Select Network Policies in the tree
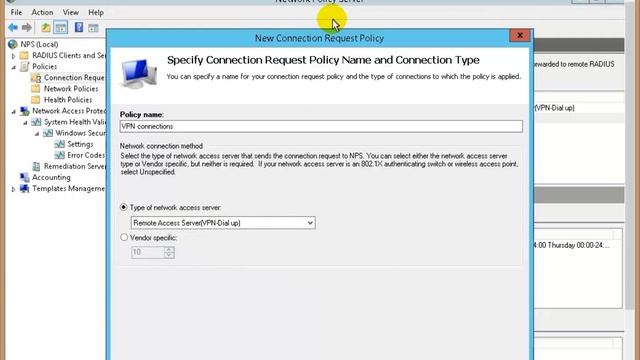Screen dimensions: 640x360 (x=71, y=89)
